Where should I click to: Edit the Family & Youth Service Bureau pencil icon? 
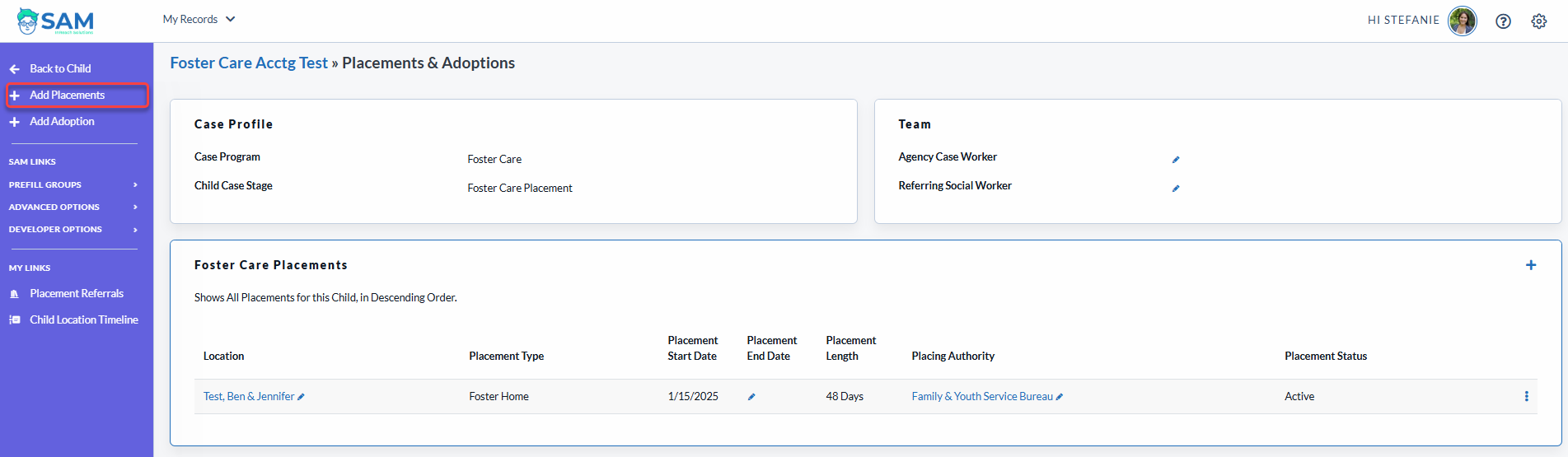1060,397
